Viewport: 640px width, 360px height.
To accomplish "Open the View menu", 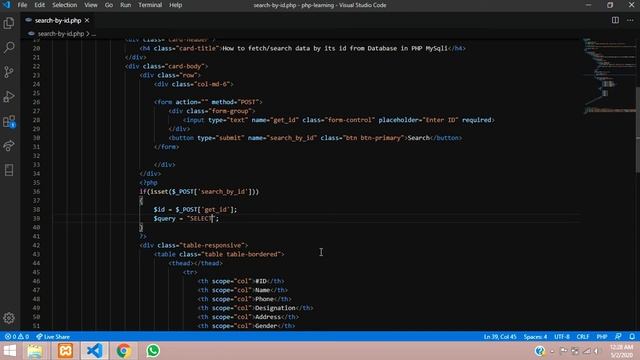I will click(x=91, y=5).
